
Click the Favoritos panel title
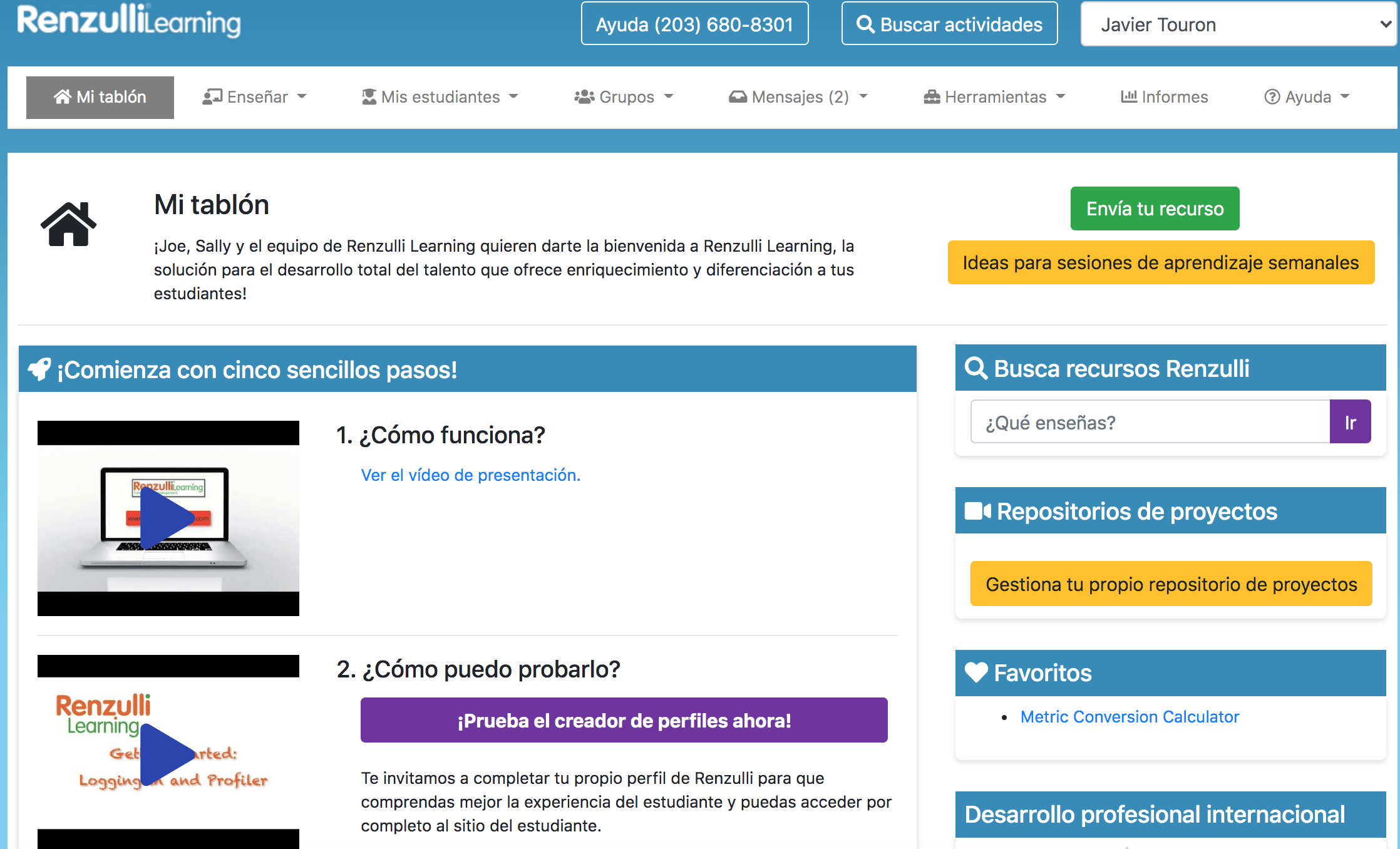(x=1042, y=673)
